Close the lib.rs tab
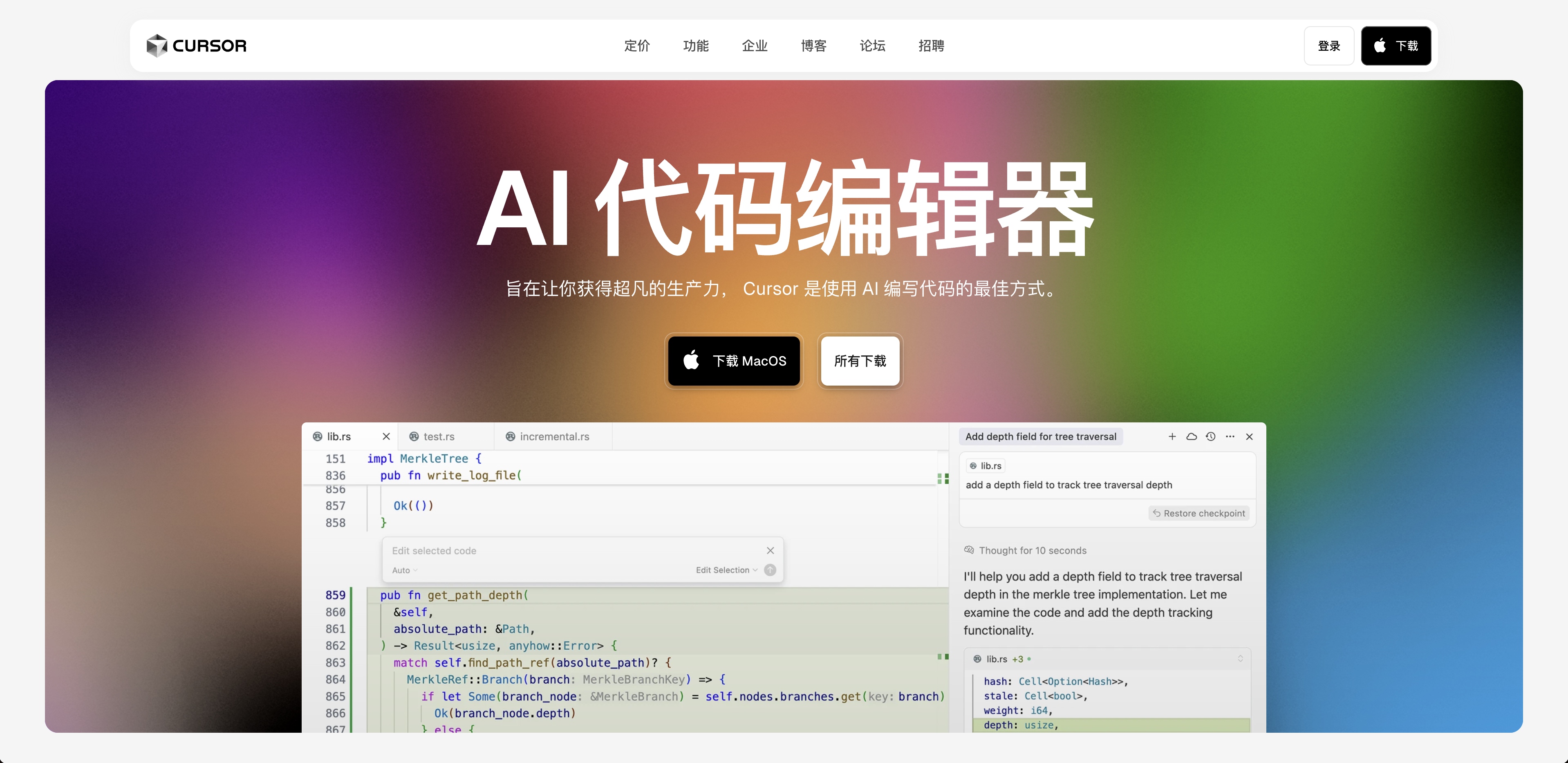Viewport: 1568px width, 763px height. pos(386,437)
